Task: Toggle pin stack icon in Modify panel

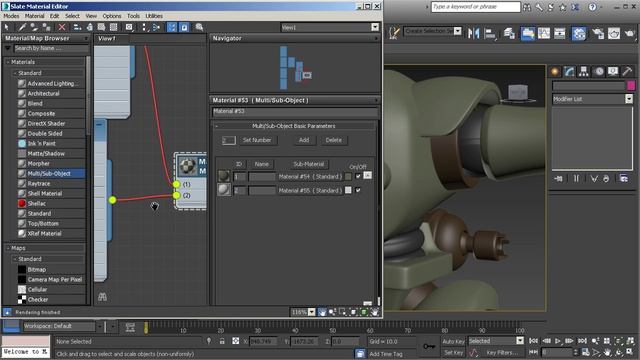Action: coord(558,178)
